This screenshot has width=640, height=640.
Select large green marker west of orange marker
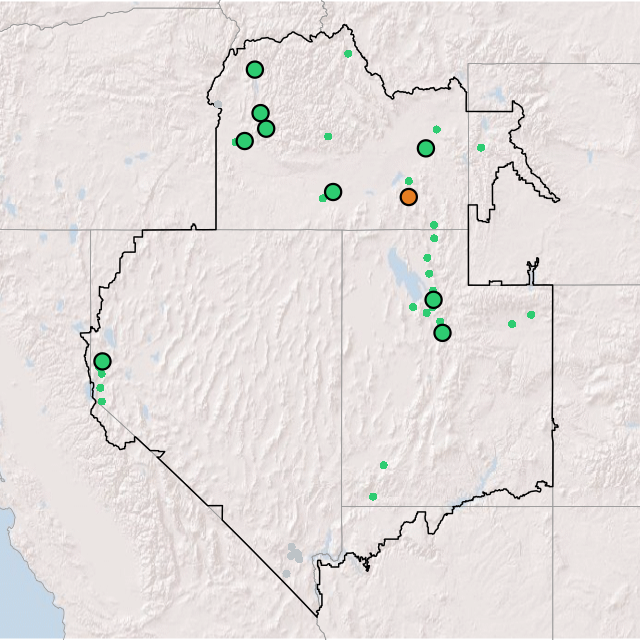tap(333, 192)
